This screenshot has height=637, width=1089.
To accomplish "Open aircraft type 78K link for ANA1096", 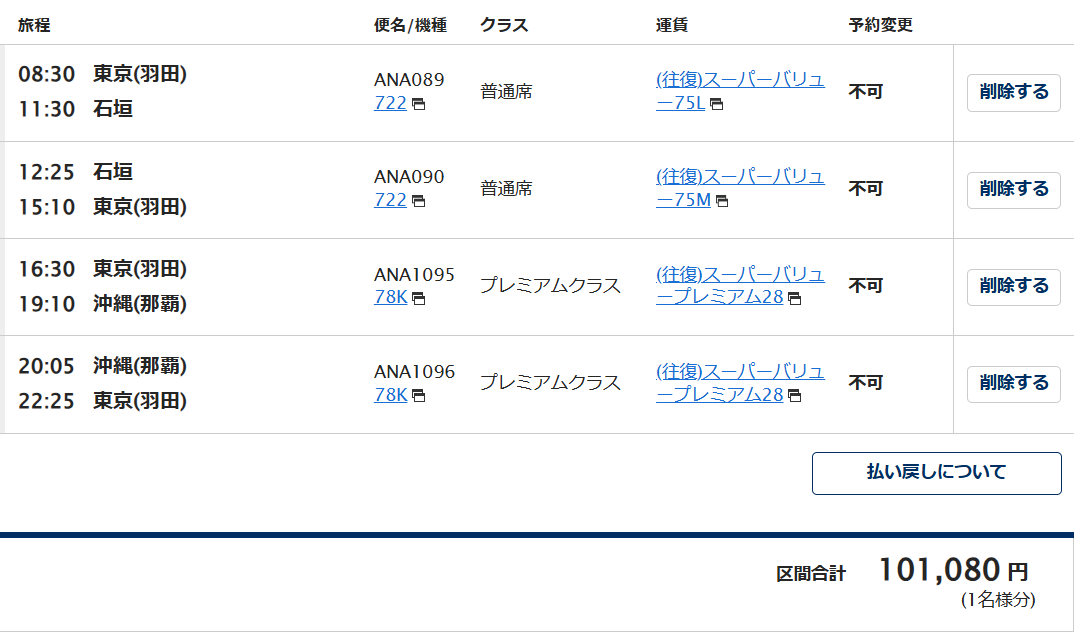I will [390, 395].
